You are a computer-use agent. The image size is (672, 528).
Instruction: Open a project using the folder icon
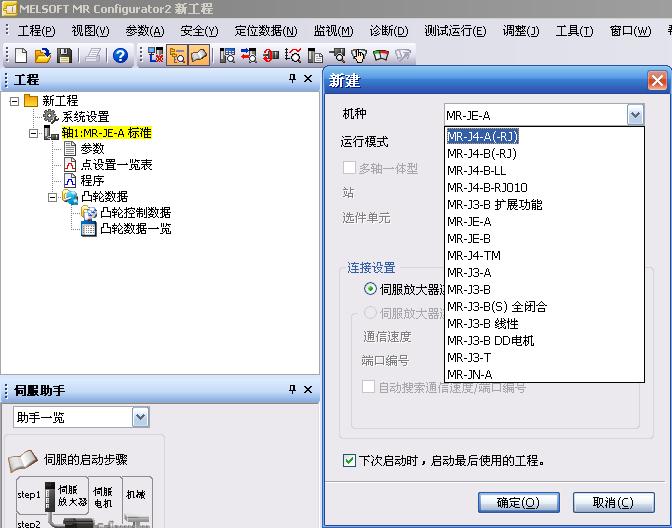point(42,55)
